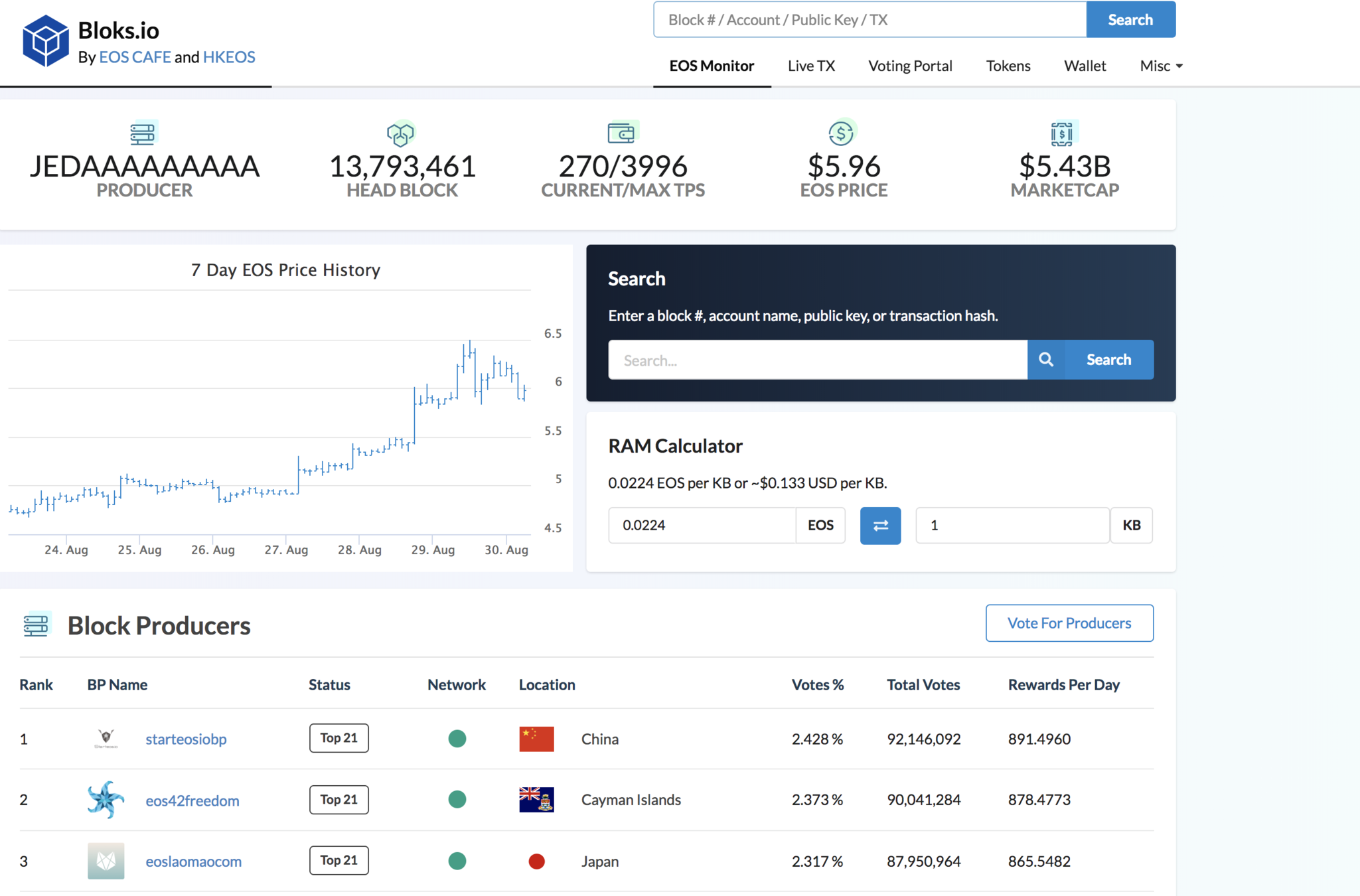Click the top Search button in header
The height and width of the screenshot is (896, 1360).
[1130, 20]
